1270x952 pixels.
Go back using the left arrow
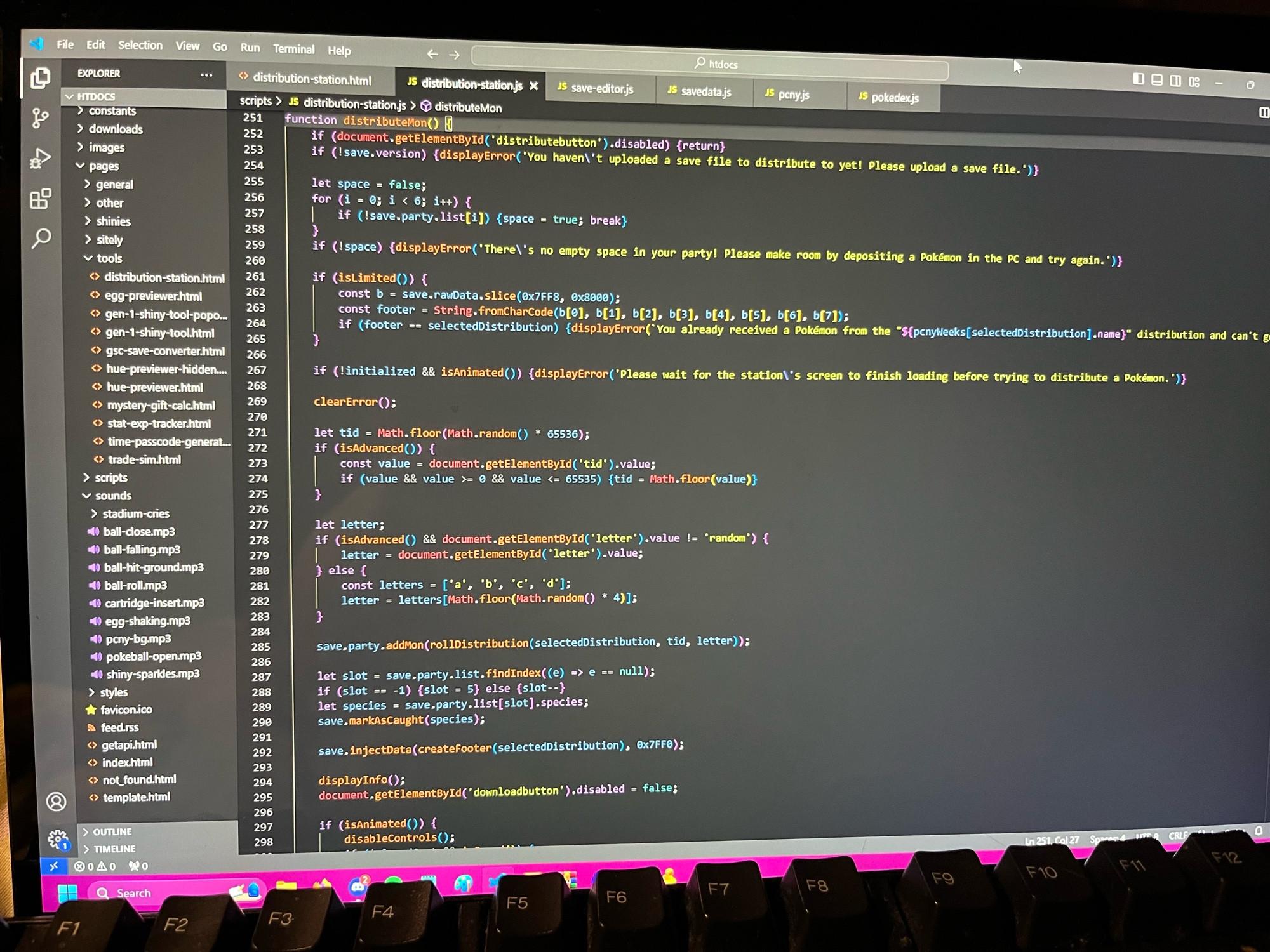tap(432, 55)
